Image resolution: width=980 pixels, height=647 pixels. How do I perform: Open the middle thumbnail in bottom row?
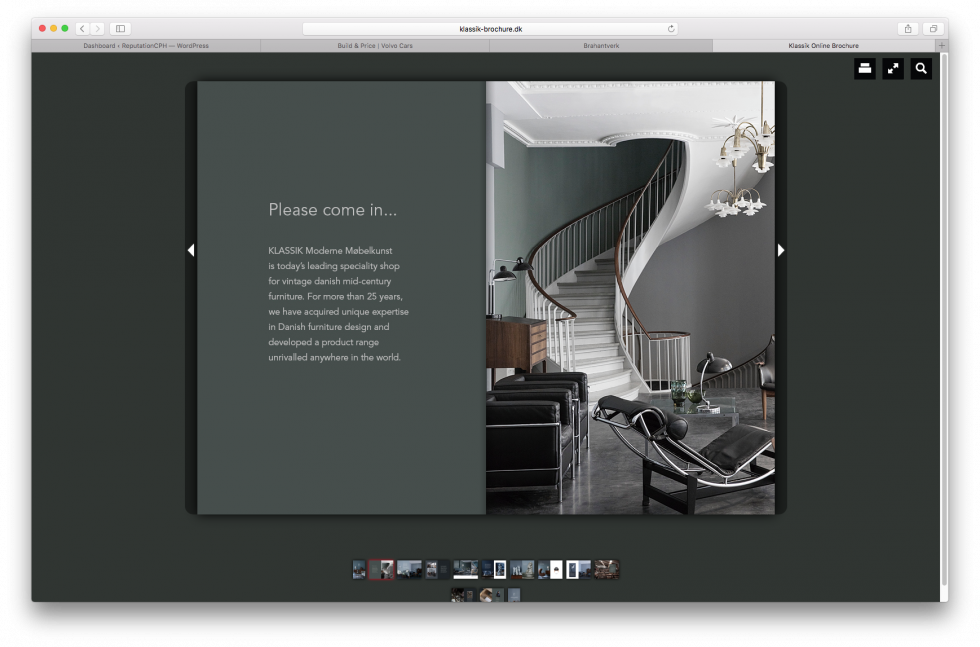tap(491, 594)
